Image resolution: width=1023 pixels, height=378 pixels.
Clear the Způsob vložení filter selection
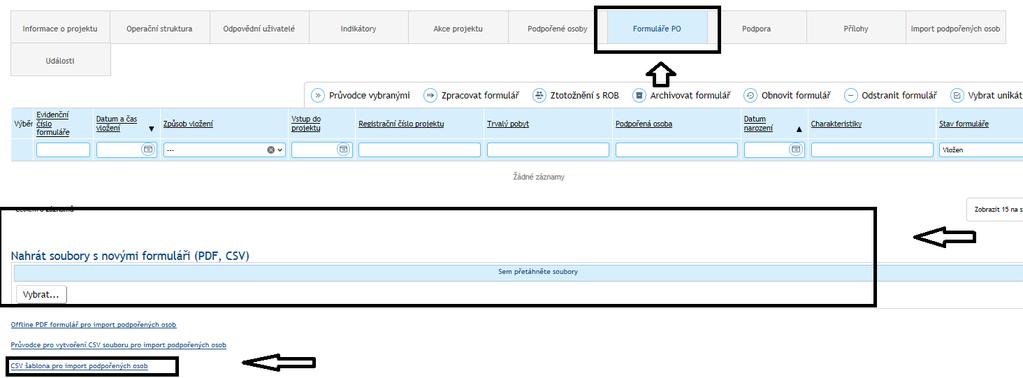[x=271, y=150]
